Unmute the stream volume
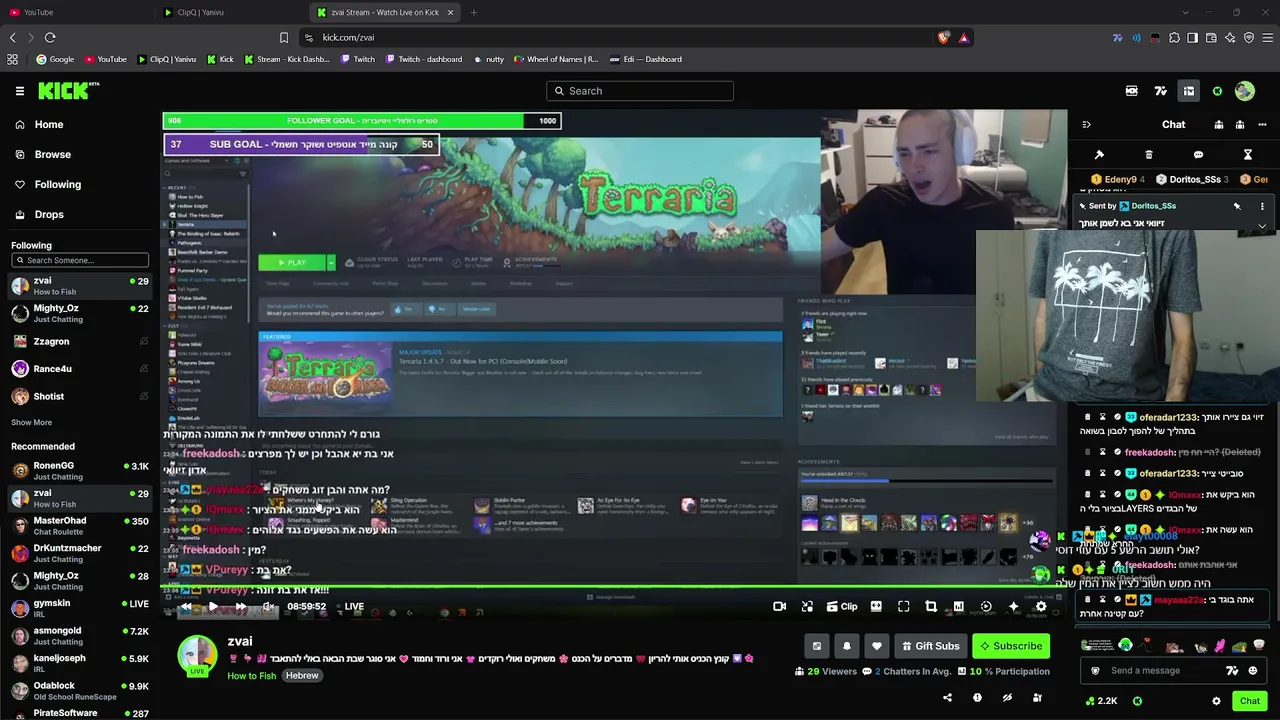 268,606
